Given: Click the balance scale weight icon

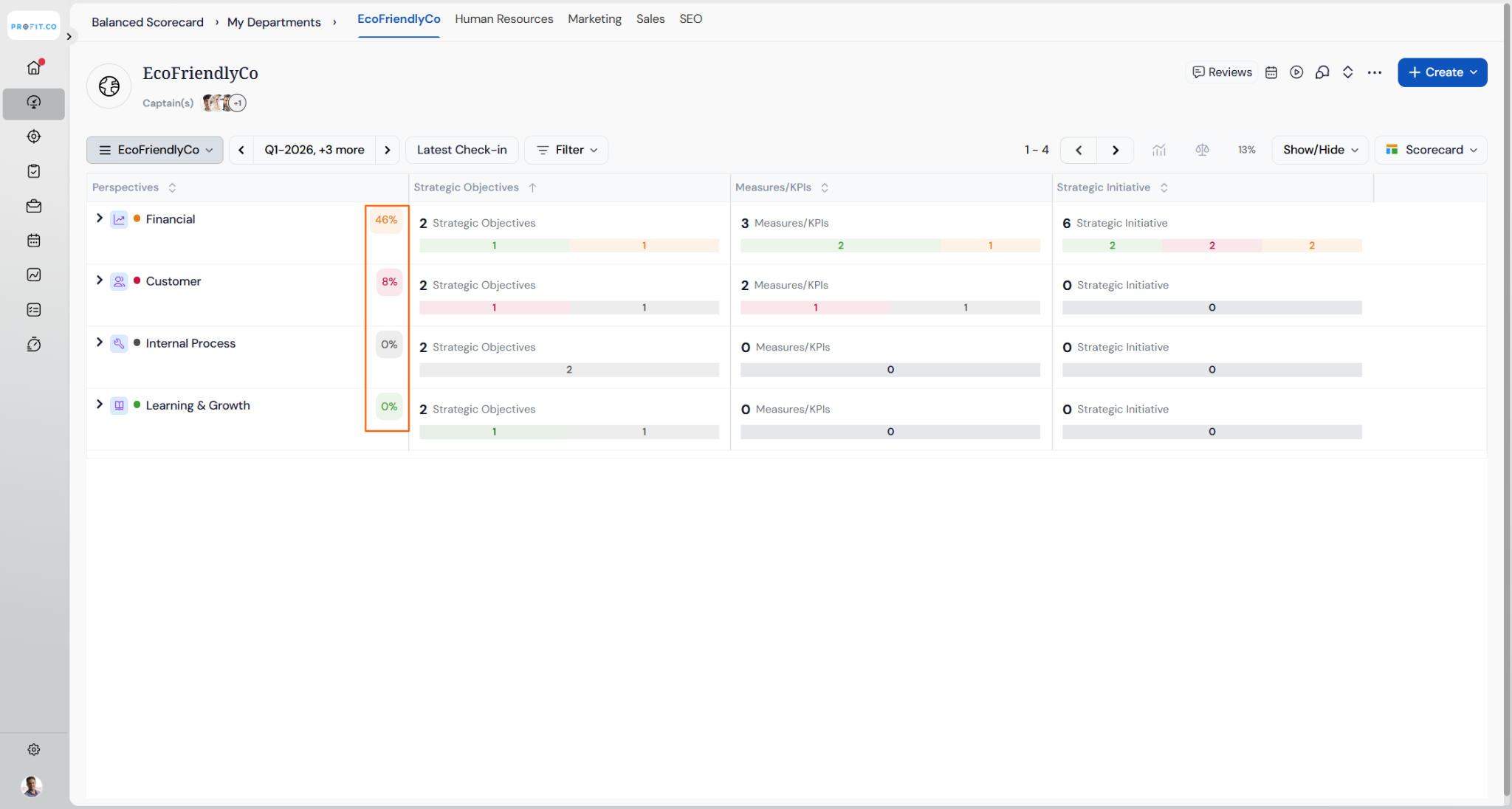Looking at the screenshot, I should click(x=1202, y=150).
